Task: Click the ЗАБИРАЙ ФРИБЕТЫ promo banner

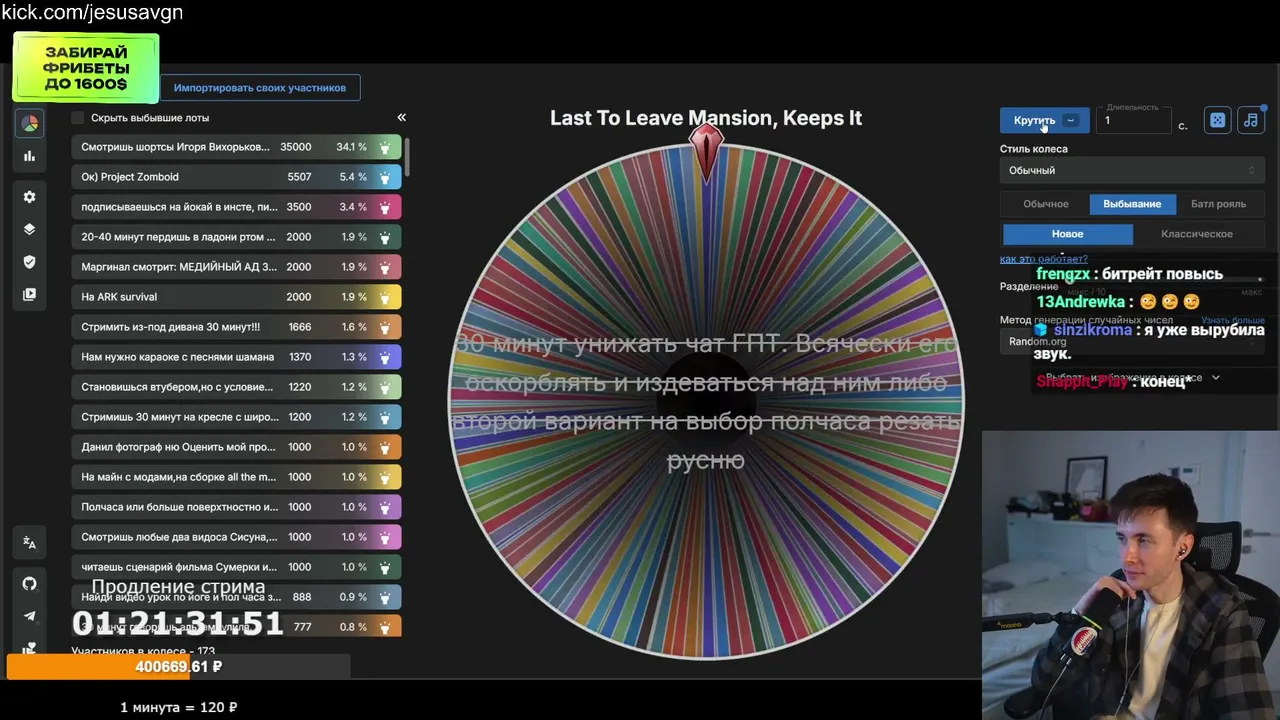Action: coord(86,69)
